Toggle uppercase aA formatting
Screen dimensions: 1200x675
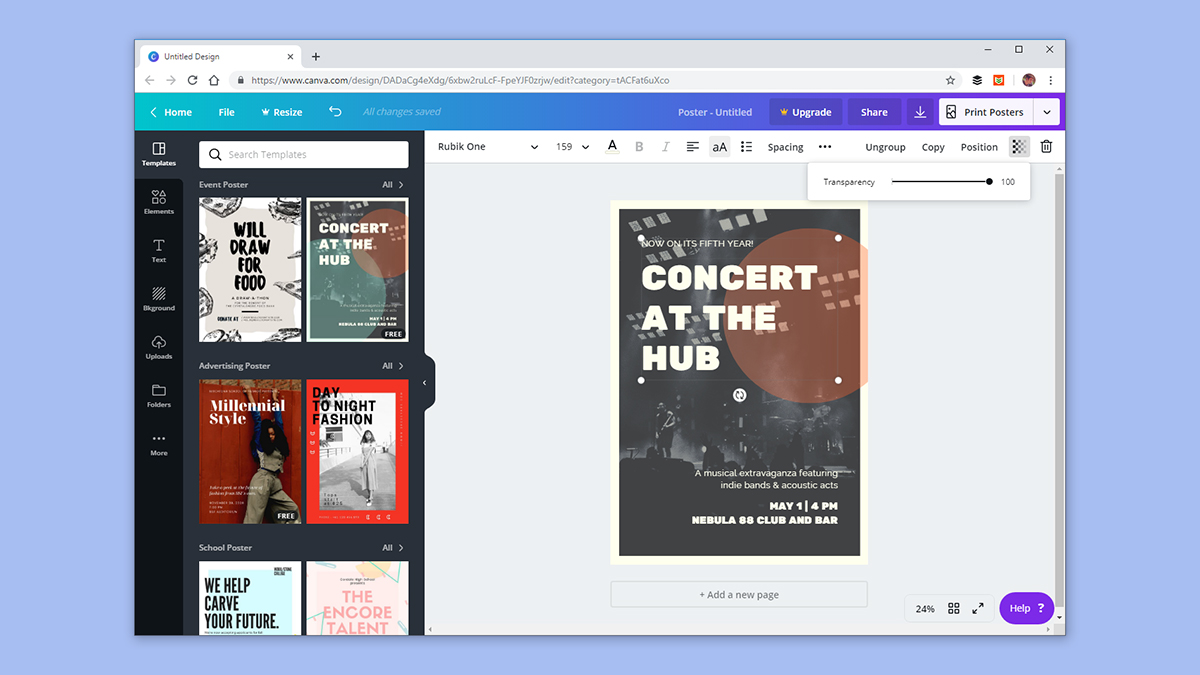coord(719,147)
